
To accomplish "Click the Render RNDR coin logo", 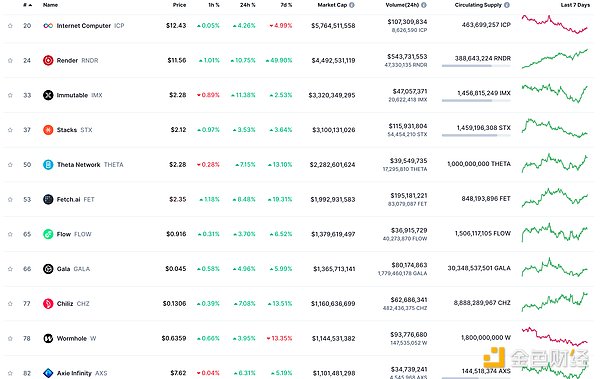I will 48,60.
